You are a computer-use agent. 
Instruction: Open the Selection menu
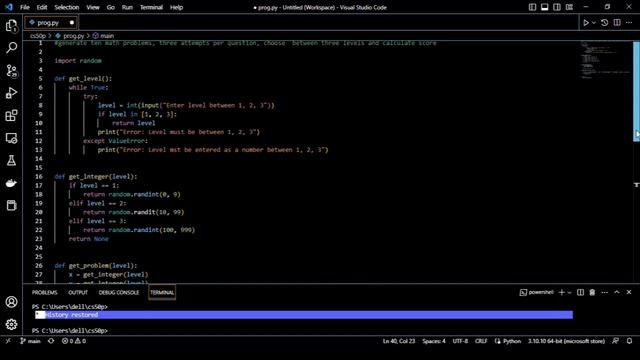pos(67,7)
